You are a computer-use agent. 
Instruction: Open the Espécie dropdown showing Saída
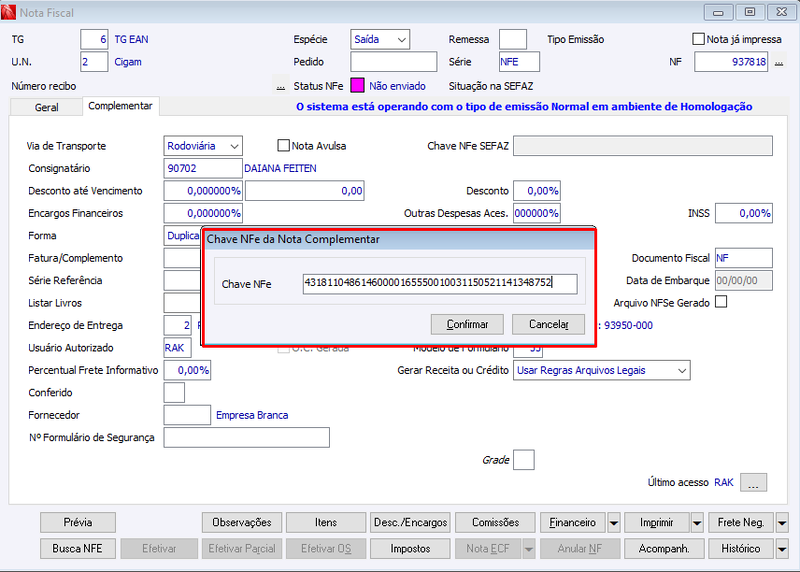pos(380,39)
